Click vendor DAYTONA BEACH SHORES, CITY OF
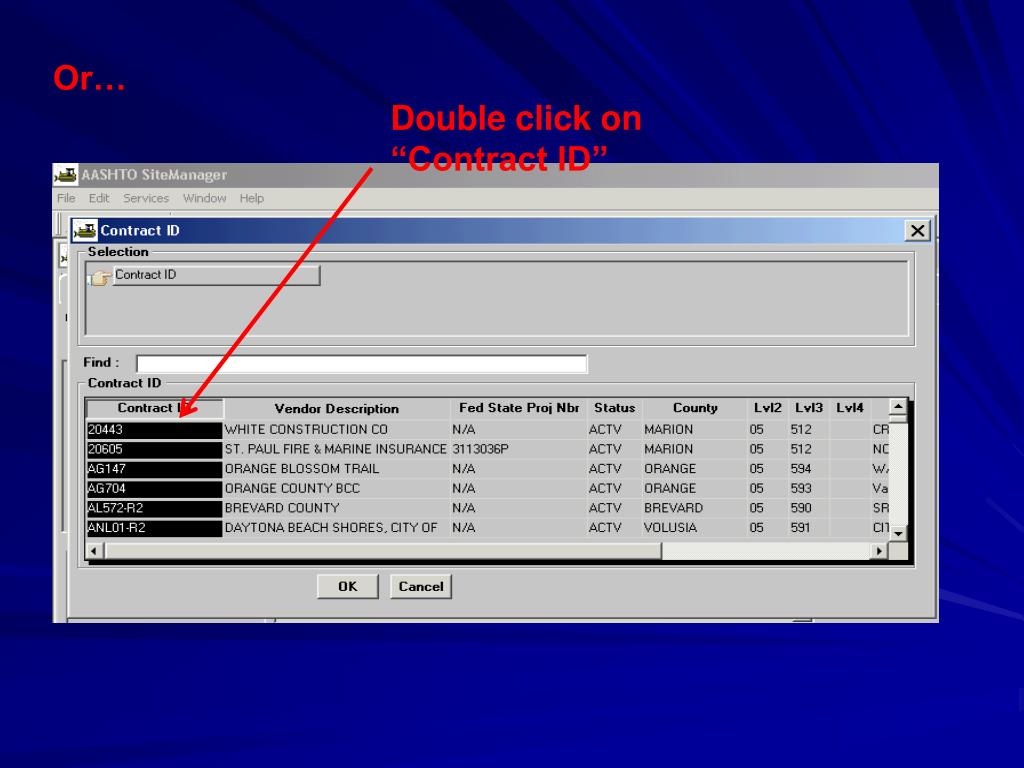This screenshot has width=1024, height=768. tap(331, 528)
